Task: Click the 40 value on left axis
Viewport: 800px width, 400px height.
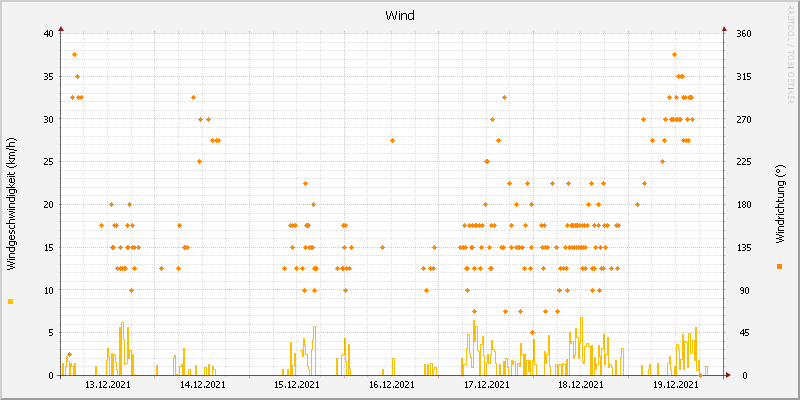Action: tap(48, 34)
